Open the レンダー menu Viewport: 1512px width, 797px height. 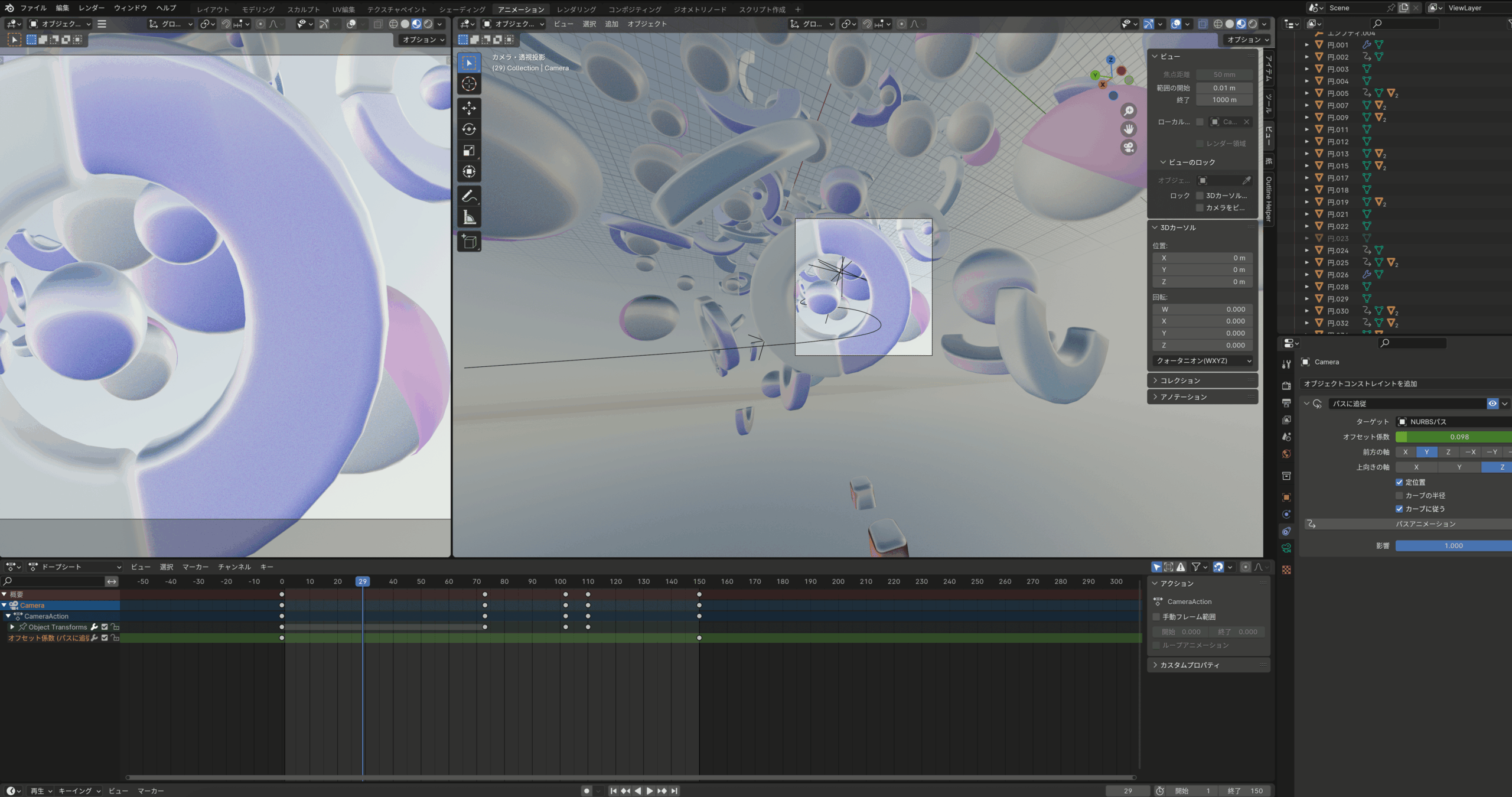point(92,8)
